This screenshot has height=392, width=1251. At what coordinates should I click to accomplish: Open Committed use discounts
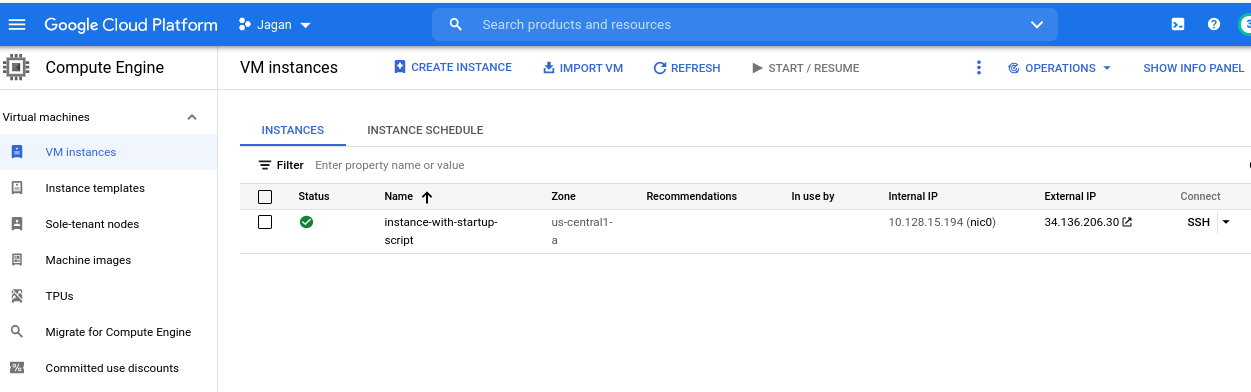pyautogui.click(x=112, y=368)
